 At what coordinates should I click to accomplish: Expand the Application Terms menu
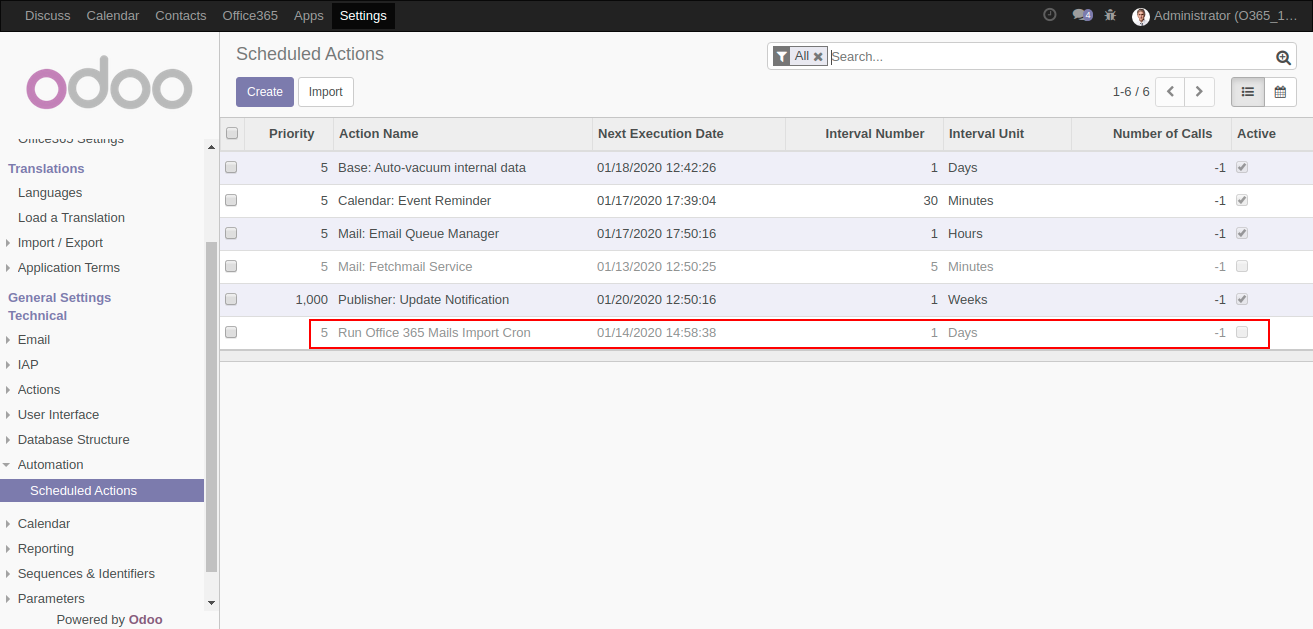[x=68, y=267]
